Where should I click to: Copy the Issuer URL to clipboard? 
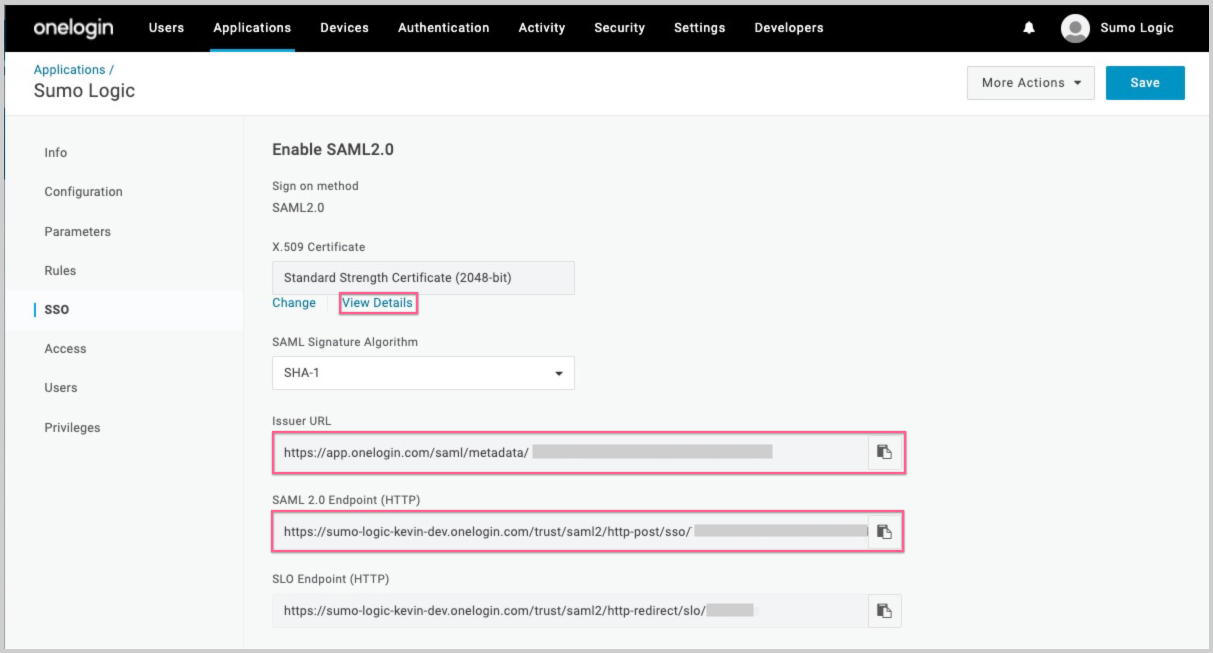point(884,452)
